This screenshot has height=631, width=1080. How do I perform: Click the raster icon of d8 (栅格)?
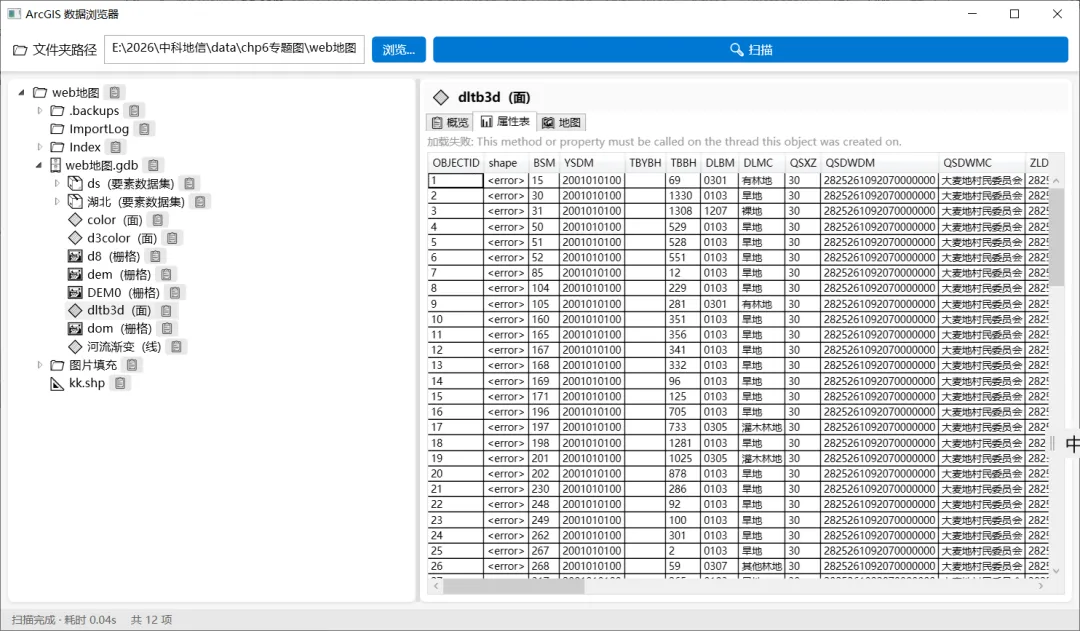click(x=75, y=256)
